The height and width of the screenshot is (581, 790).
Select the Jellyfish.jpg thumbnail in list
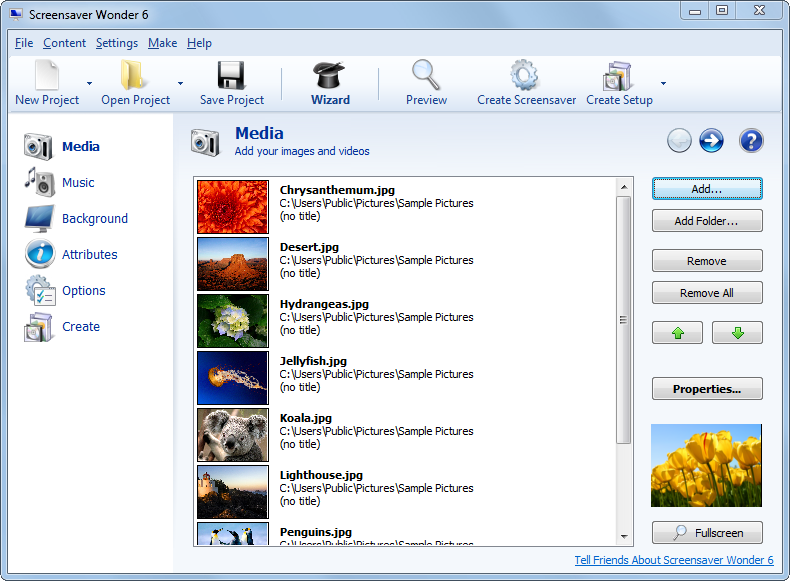(233, 377)
